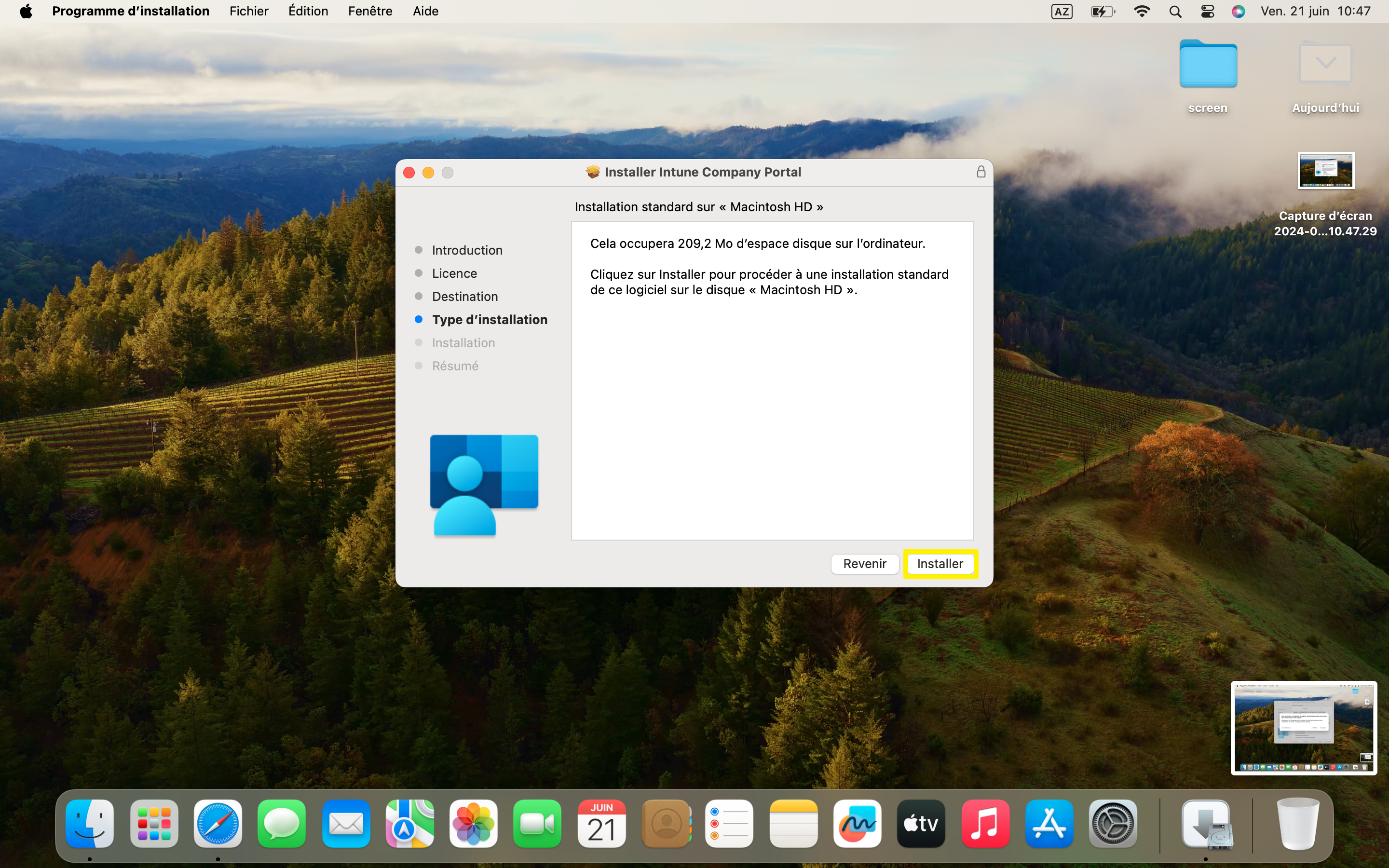Click the AZ keyboard input source icon
This screenshot has height=868, width=1389.
1061,12
